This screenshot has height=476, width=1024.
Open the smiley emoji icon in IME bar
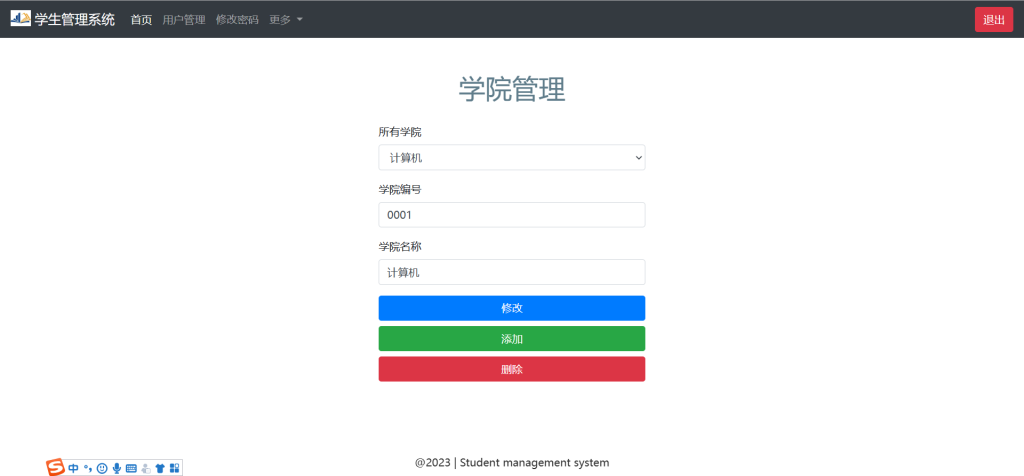102,468
